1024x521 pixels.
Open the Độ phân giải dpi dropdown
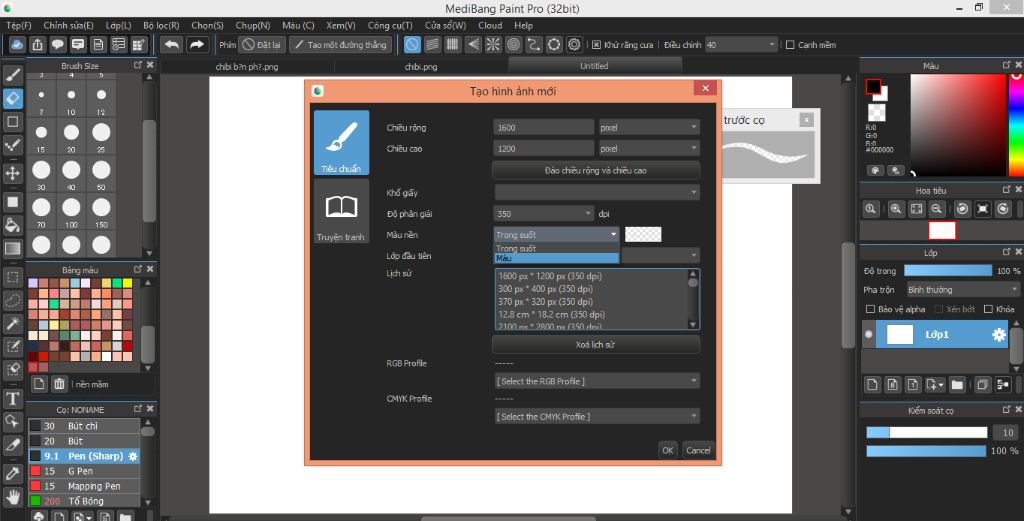[543, 213]
